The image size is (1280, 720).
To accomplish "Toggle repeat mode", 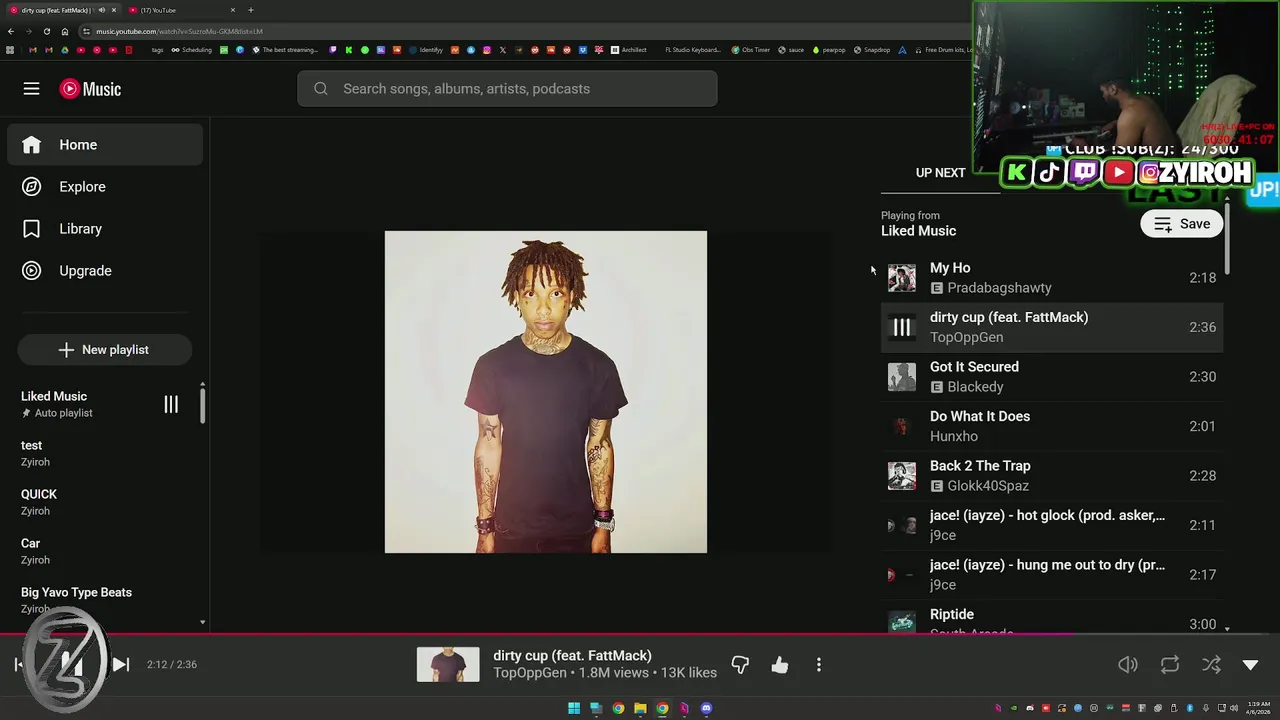I will [x=1170, y=665].
